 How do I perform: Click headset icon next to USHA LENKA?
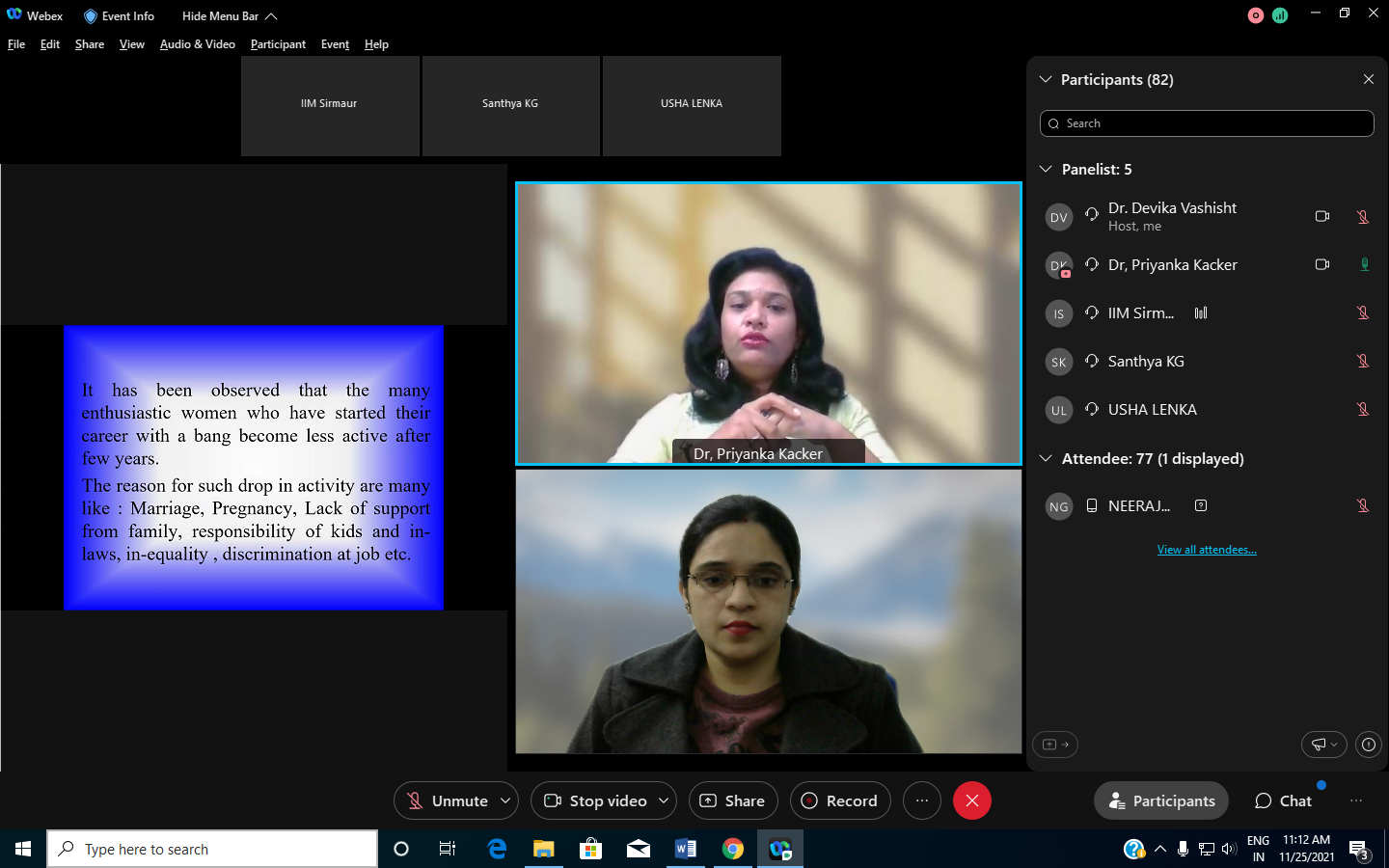pos(1092,409)
